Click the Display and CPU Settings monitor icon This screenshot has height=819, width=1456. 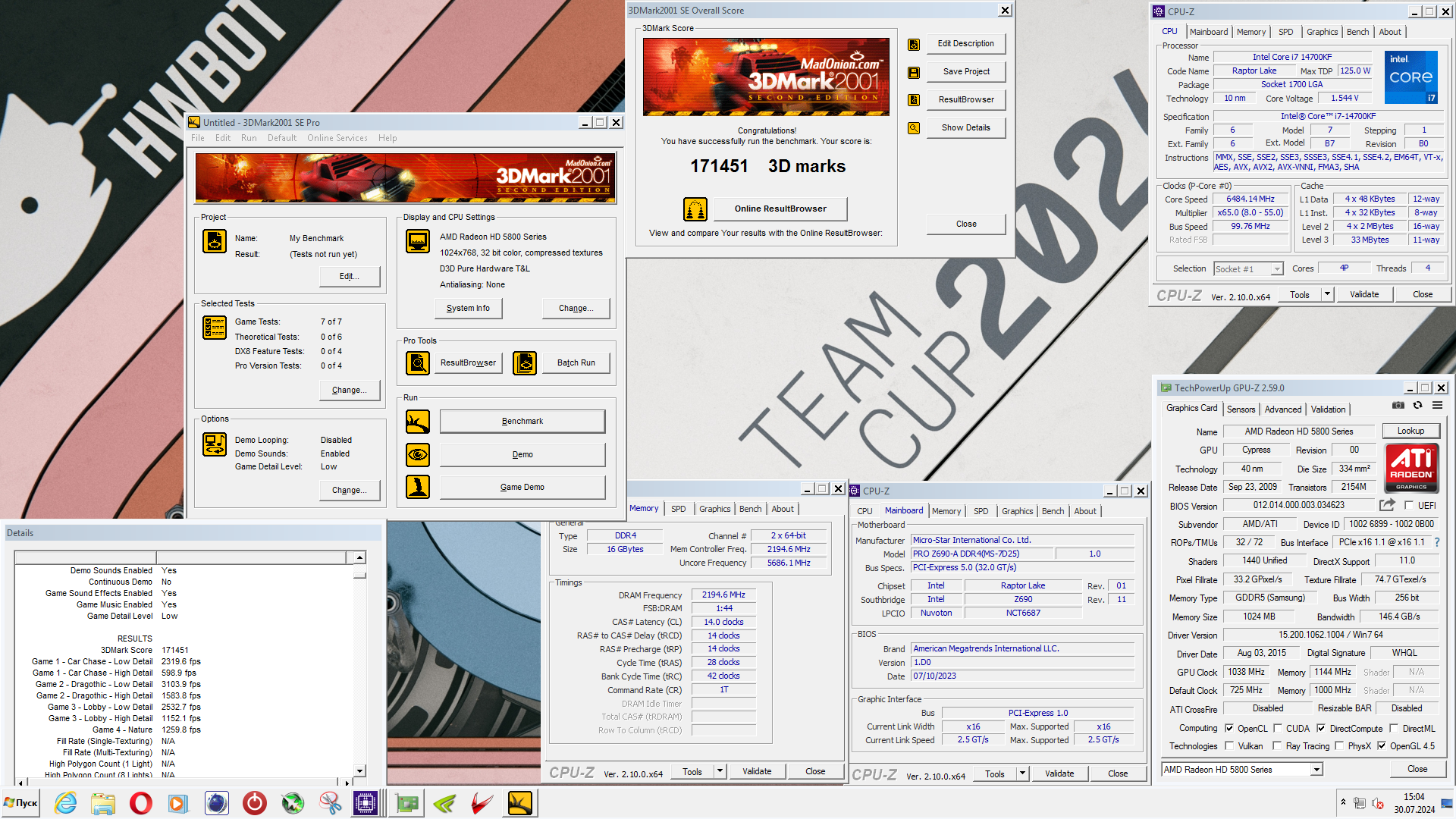418,241
